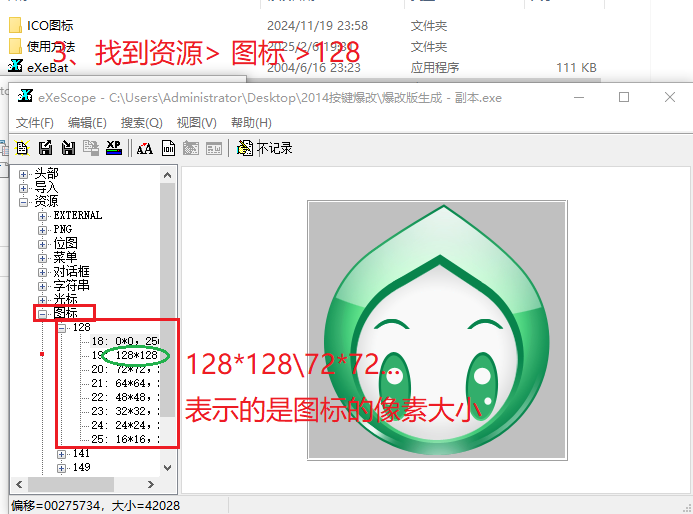The height and width of the screenshot is (514, 693).
Task: Click the 不记录 log toolbar icon
Action: 264,148
